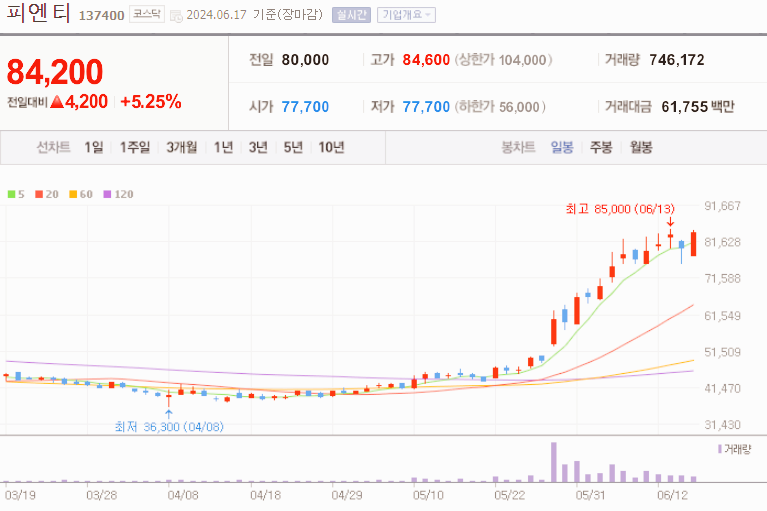Show the 3년 line chart

pyautogui.click(x=258, y=147)
